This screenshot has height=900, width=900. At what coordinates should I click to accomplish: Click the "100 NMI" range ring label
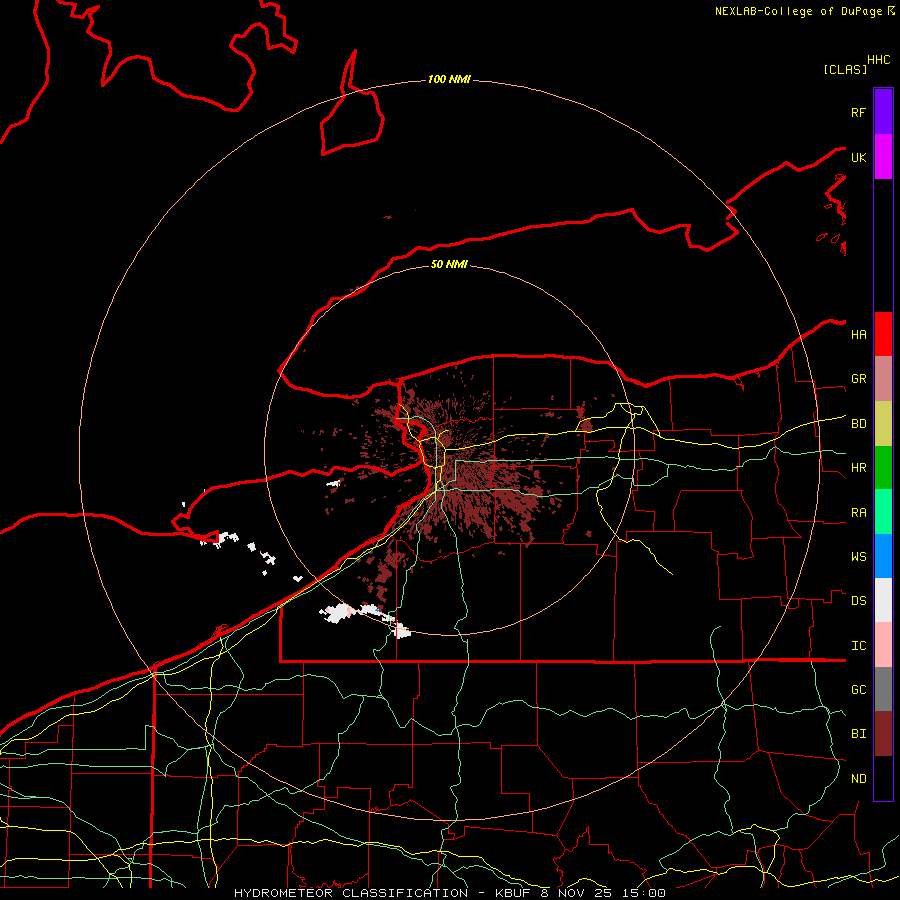[449, 79]
